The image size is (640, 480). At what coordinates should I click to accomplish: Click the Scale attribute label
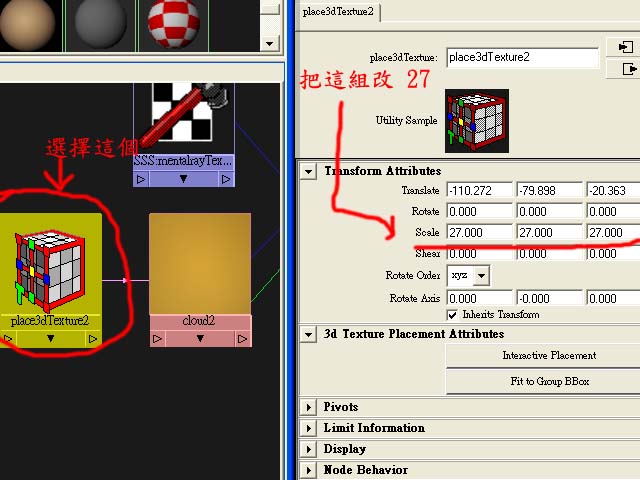(x=427, y=232)
